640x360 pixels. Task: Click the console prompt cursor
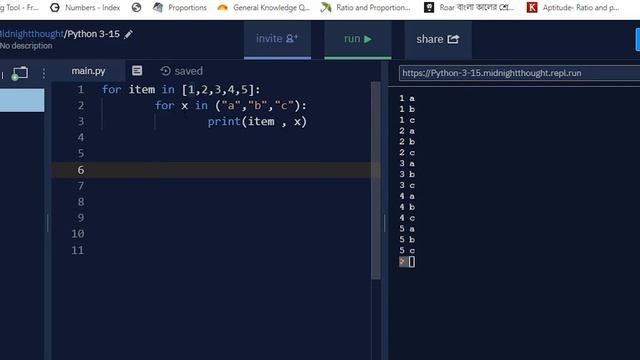click(x=412, y=262)
